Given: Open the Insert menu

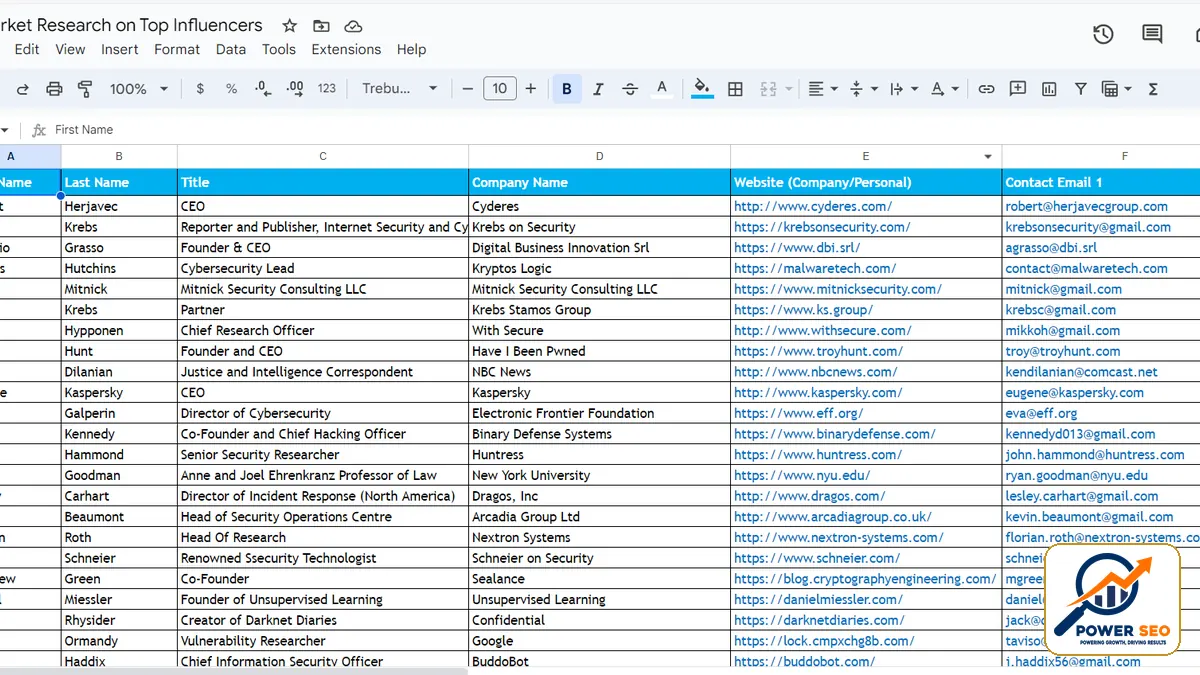Looking at the screenshot, I should click(x=120, y=49).
